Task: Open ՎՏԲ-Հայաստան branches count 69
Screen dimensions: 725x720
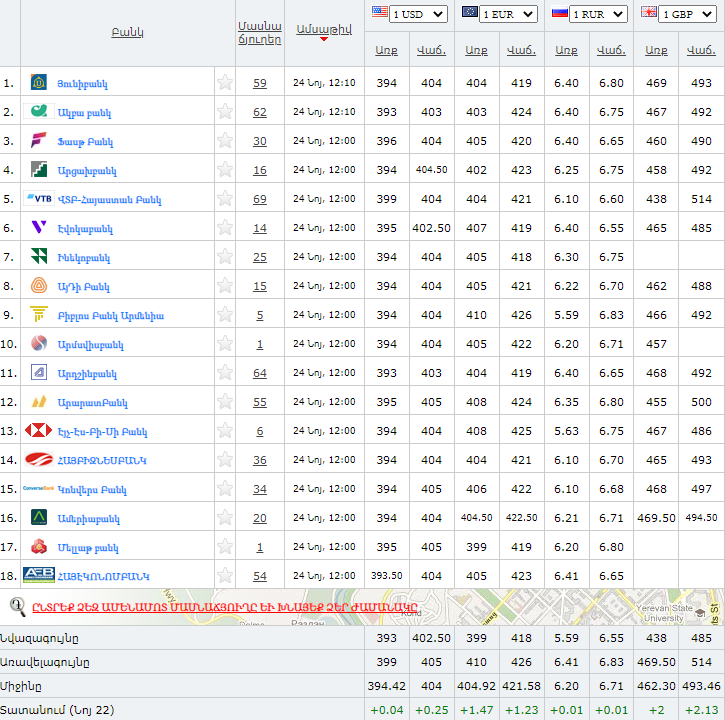Action: tap(260, 199)
